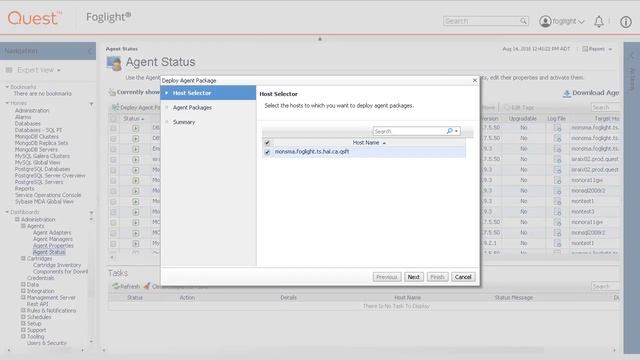Open the Expert View dropdown
640x360 pixels.
click(39, 70)
